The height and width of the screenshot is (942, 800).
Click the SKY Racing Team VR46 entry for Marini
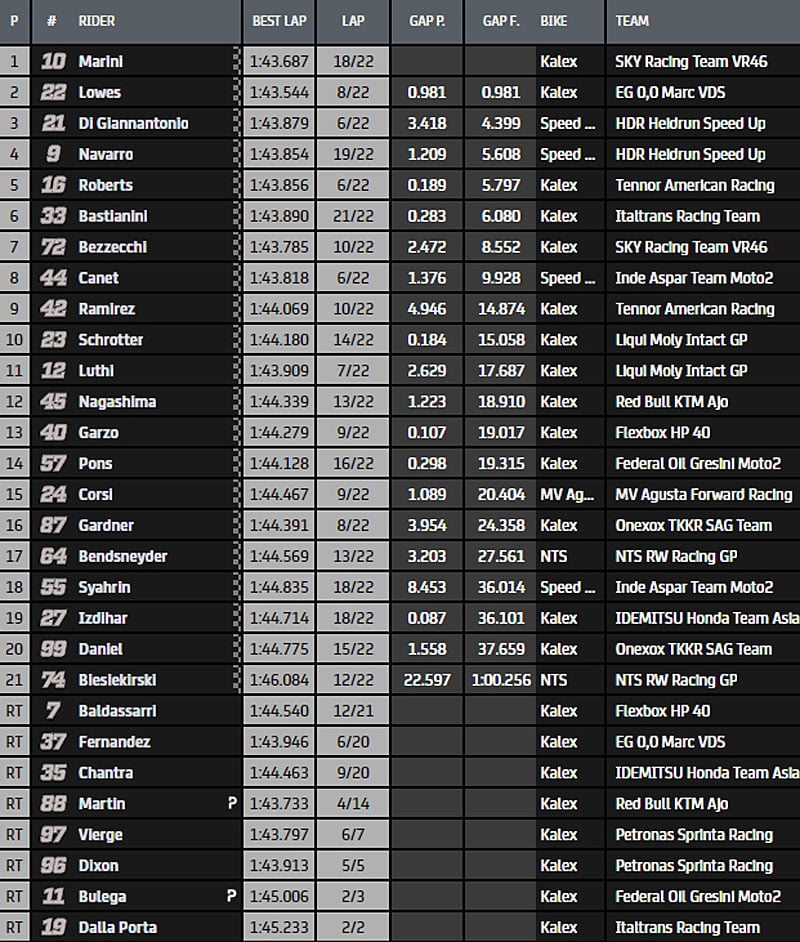(691, 62)
